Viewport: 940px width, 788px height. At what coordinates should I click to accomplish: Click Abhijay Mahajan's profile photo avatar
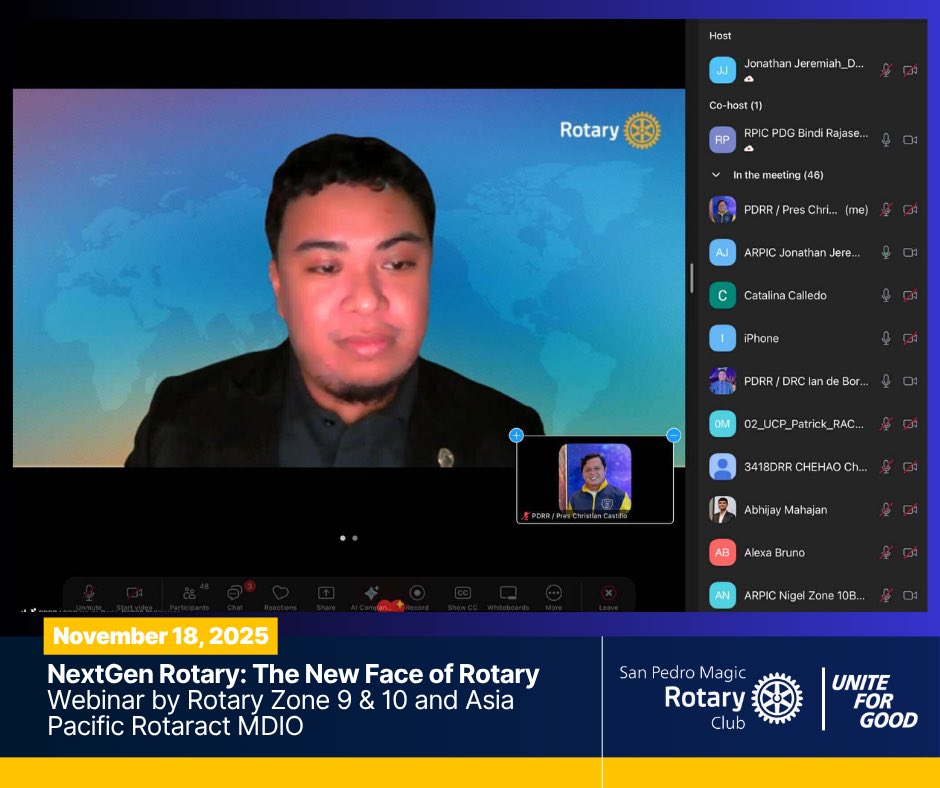click(722, 510)
